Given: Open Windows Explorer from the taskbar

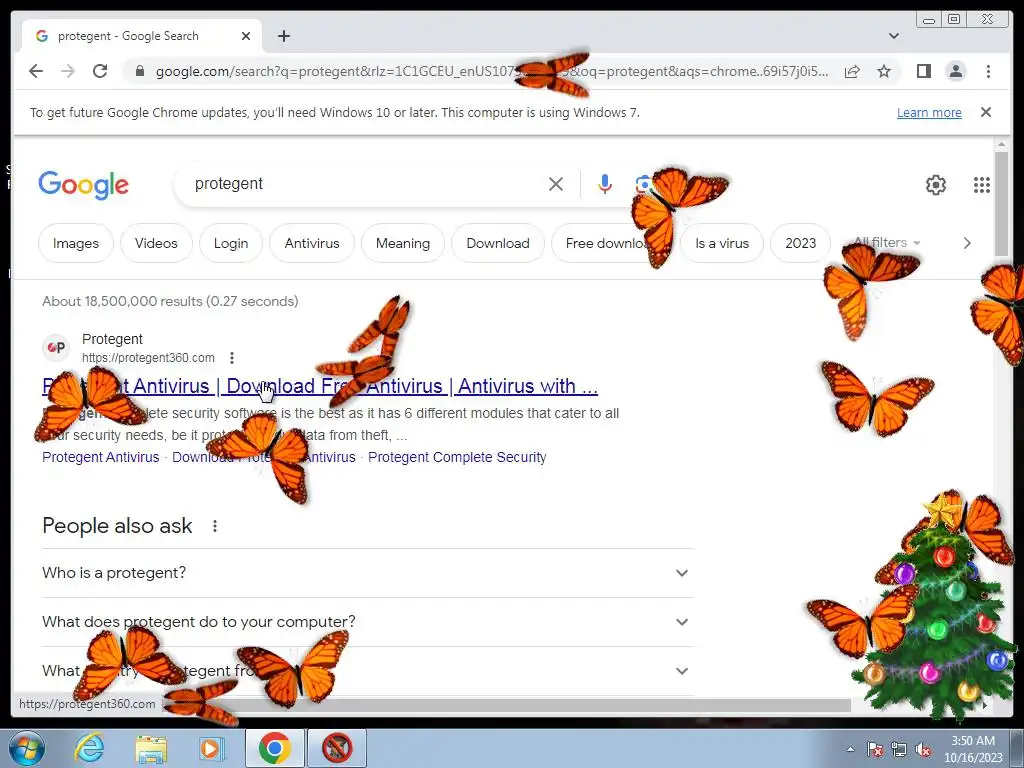Looking at the screenshot, I should point(151,748).
